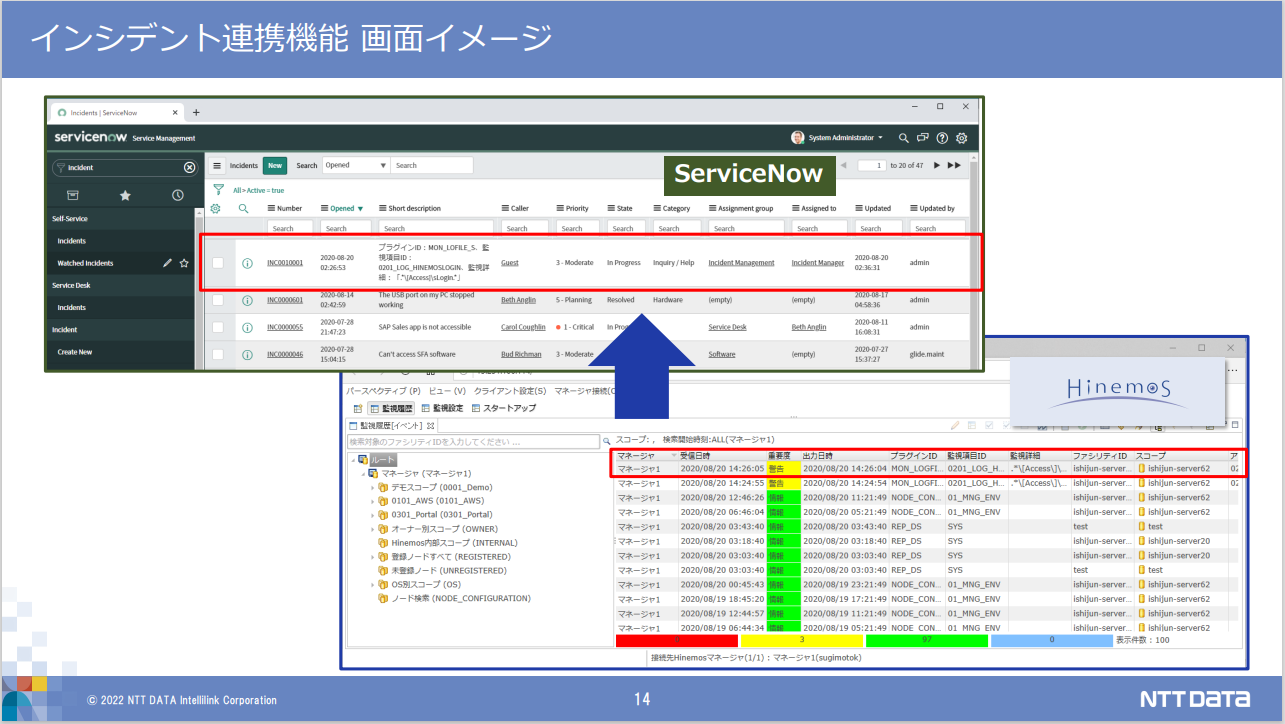Open Number column menu icon

[271, 209]
